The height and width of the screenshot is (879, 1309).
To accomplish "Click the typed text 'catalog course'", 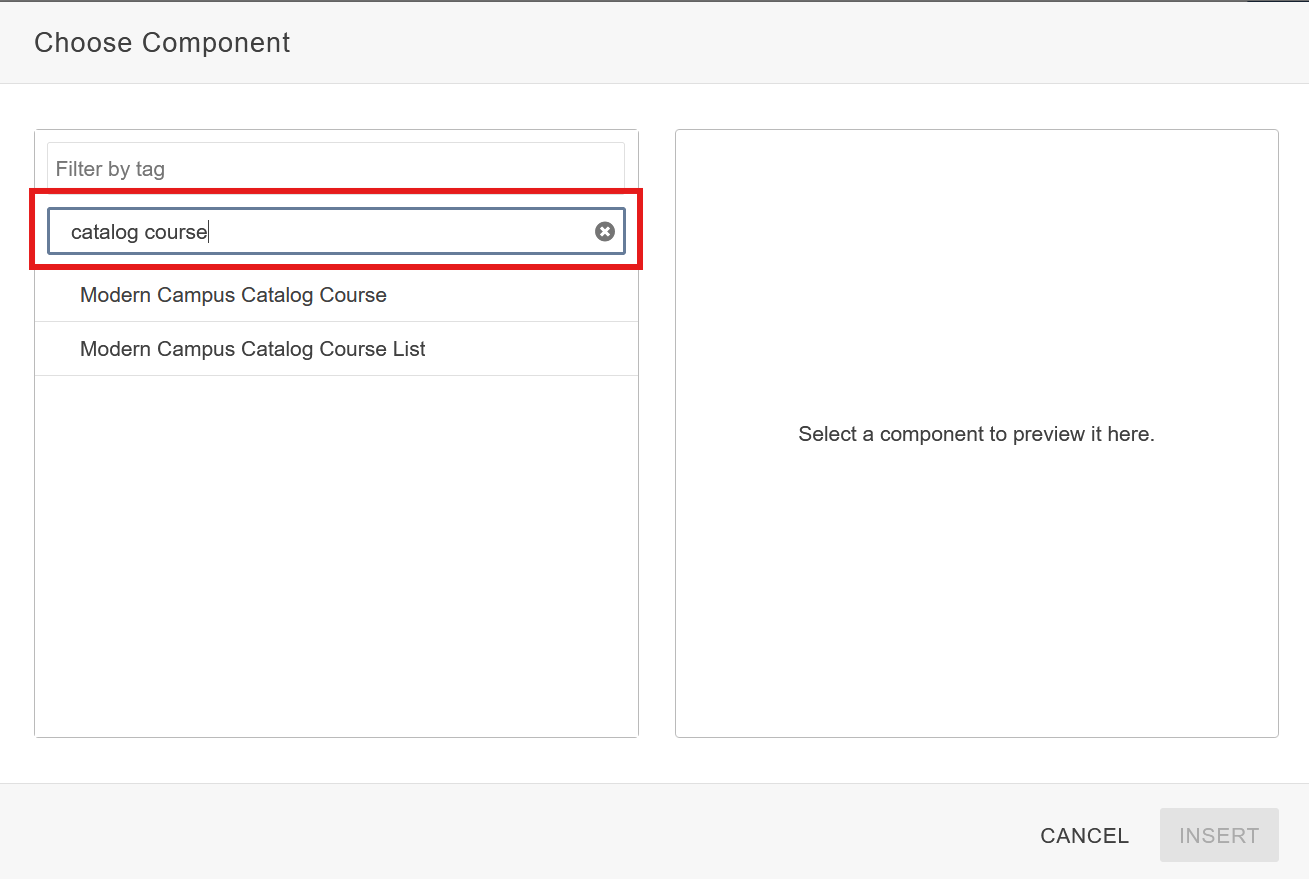I will click(139, 232).
